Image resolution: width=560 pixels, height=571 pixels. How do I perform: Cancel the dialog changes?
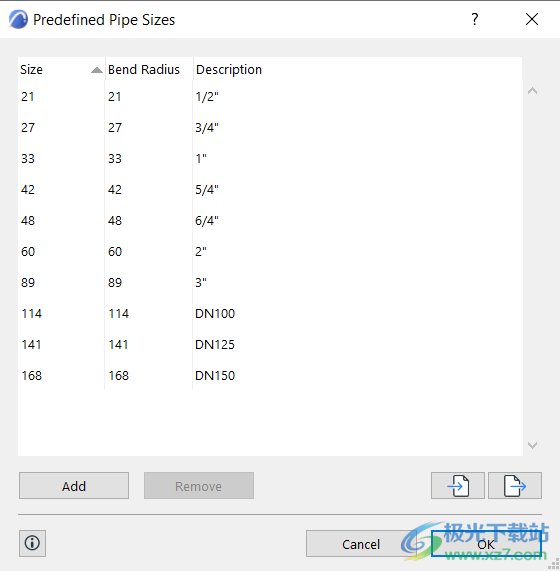[x=361, y=544]
